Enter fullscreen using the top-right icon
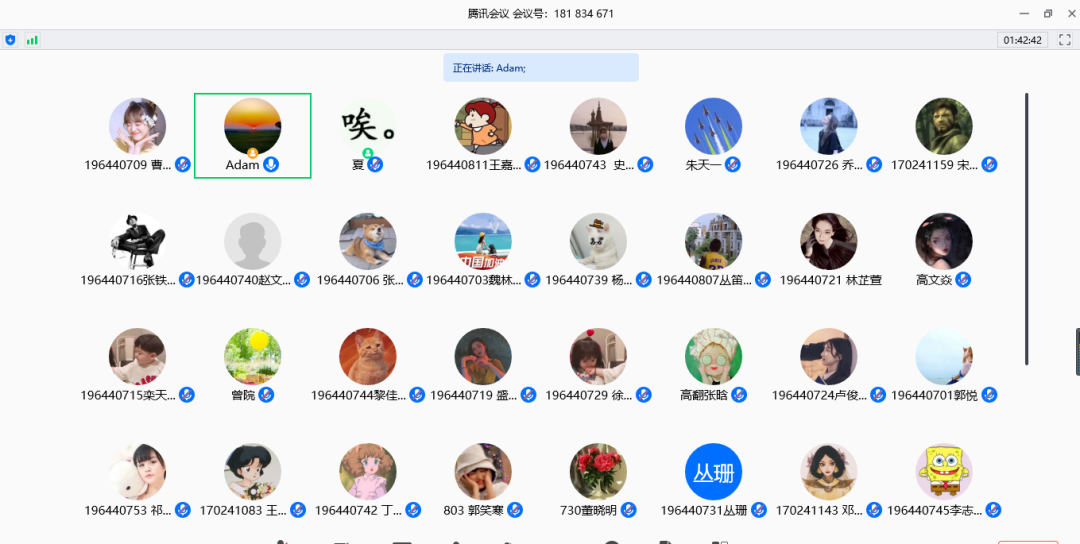Viewport: 1080px width, 544px height. pyautogui.click(x=1064, y=40)
